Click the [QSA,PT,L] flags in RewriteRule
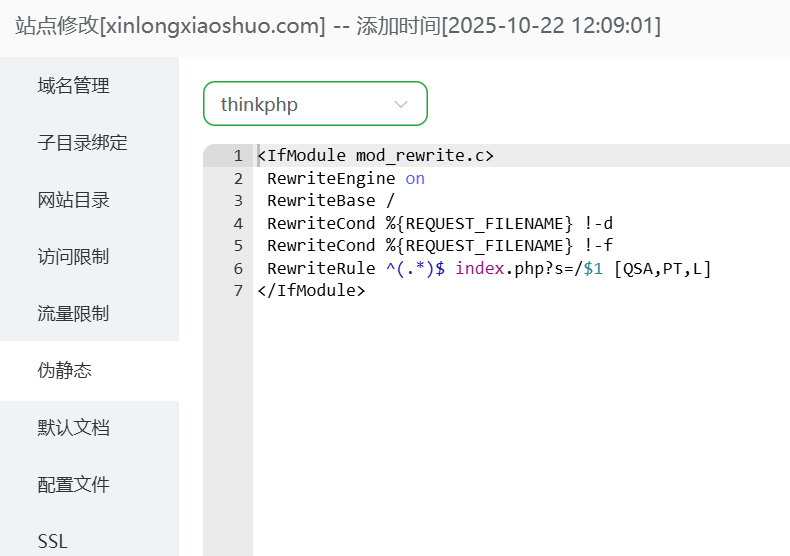This screenshot has height=556, width=790. pos(662,269)
